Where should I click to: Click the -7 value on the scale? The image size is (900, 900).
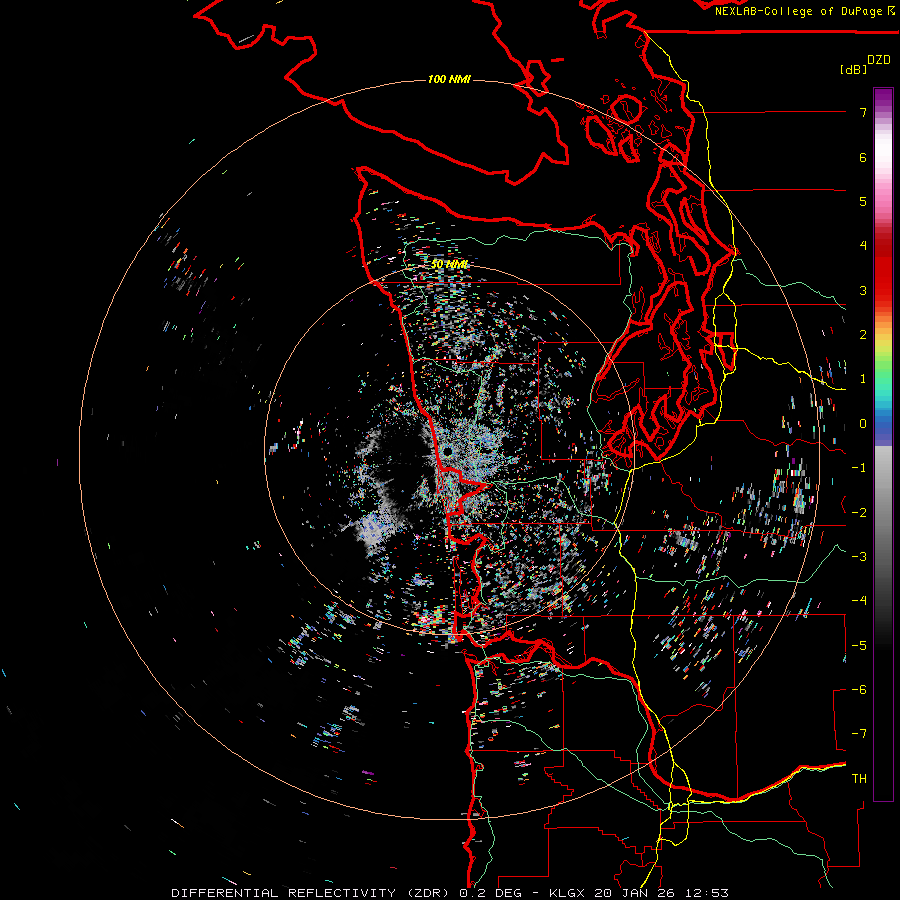pos(859,734)
